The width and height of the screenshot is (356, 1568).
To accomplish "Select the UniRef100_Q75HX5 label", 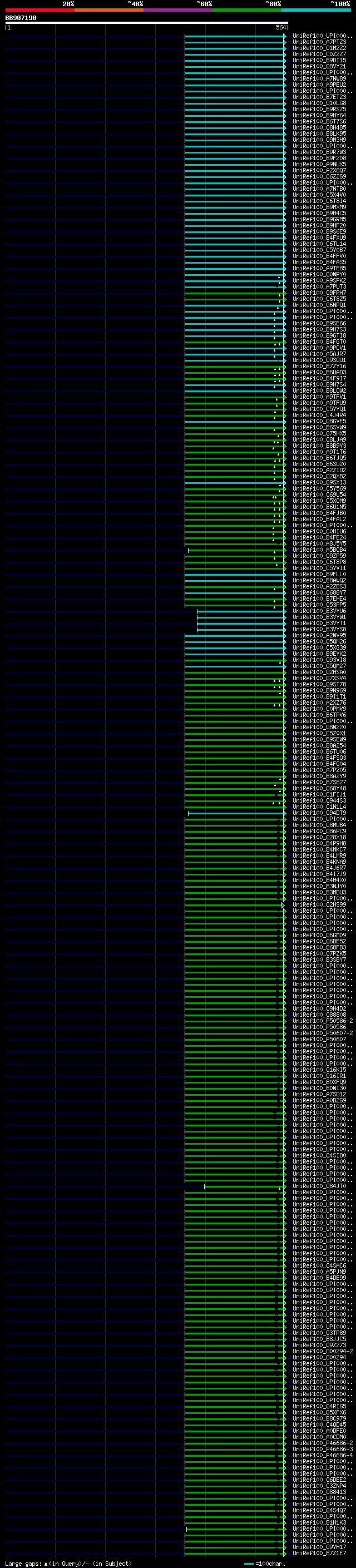I will (319, 433).
